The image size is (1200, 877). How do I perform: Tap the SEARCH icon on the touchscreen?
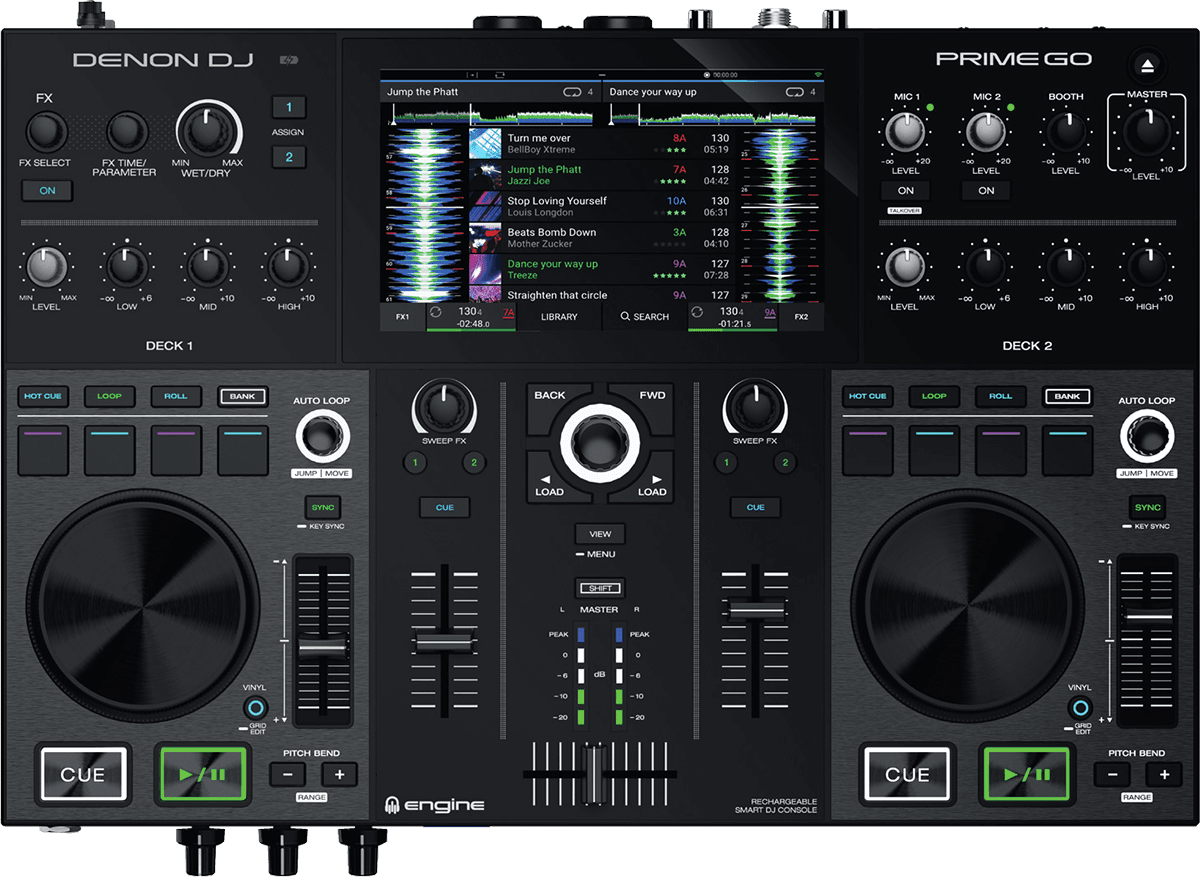(x=644, y=316)
